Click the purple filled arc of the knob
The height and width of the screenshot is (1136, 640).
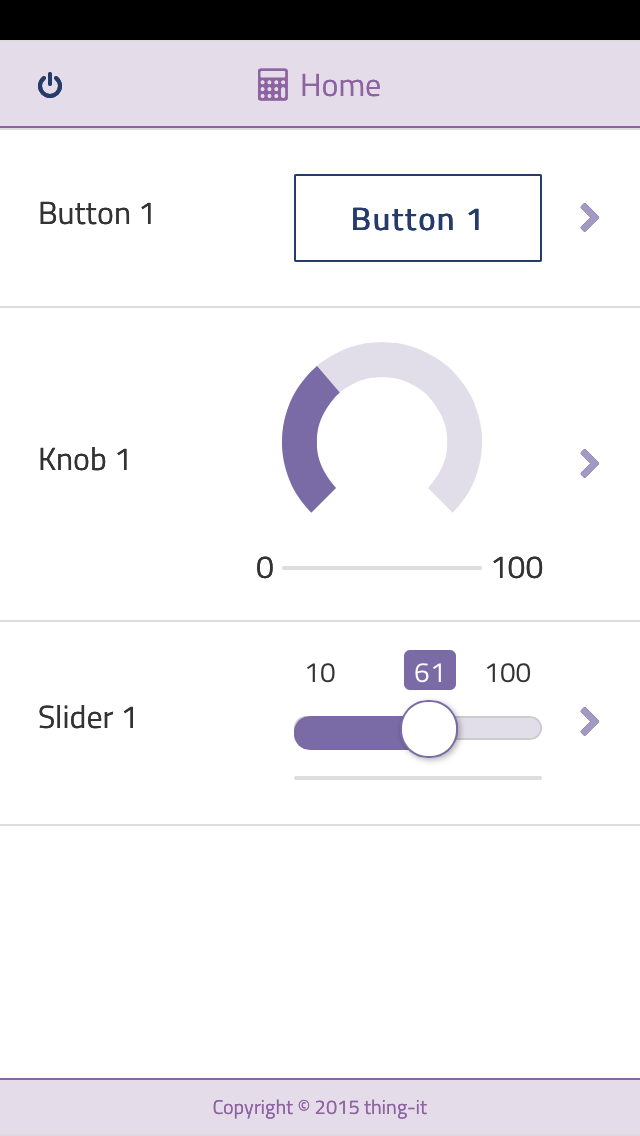[x=301, y=440]
